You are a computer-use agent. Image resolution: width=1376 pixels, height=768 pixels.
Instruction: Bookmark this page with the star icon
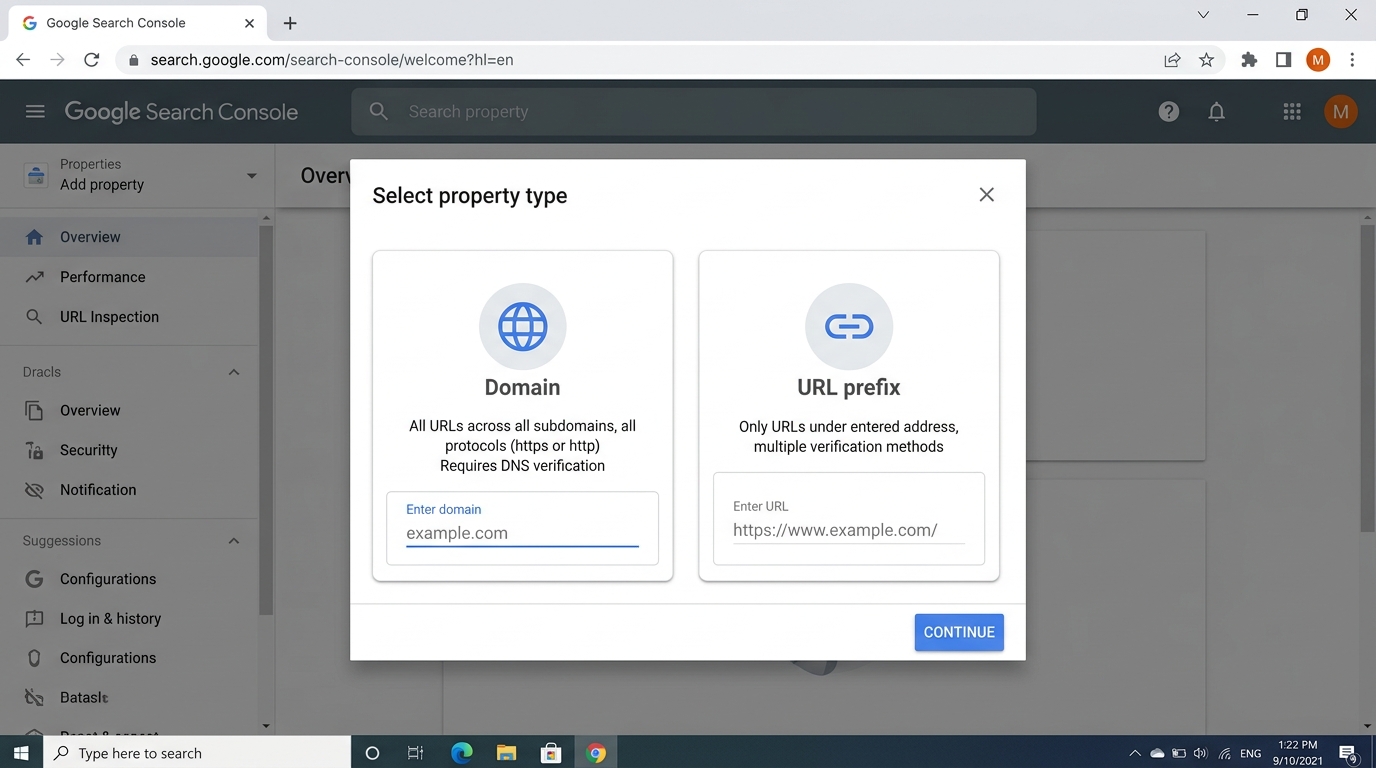pos(1207,60)
